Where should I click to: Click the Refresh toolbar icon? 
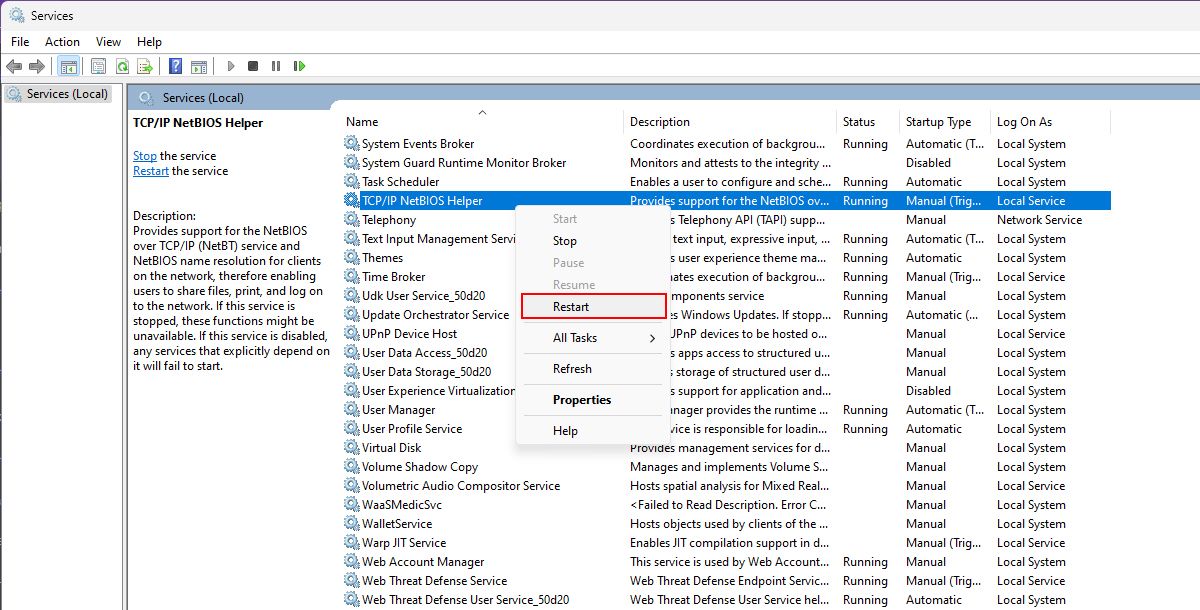120,66
